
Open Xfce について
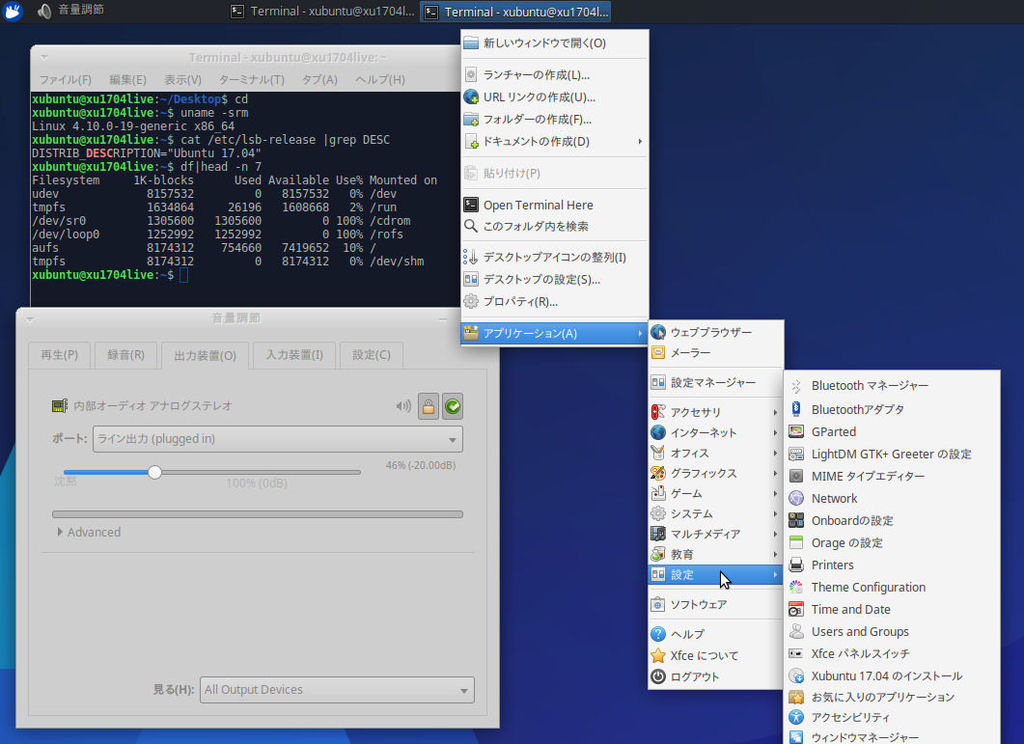pos(715,655)
